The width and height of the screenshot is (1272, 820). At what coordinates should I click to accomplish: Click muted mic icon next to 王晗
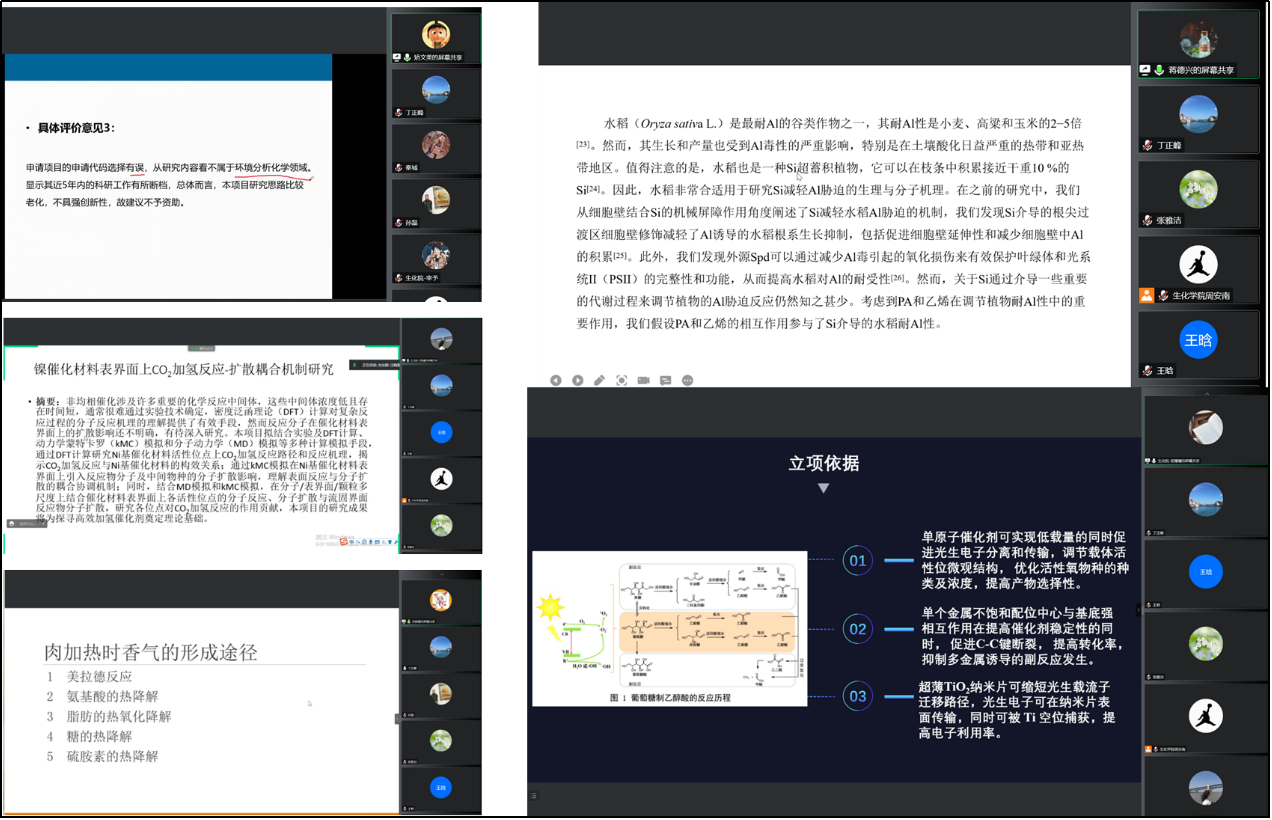pos(1148,370)
